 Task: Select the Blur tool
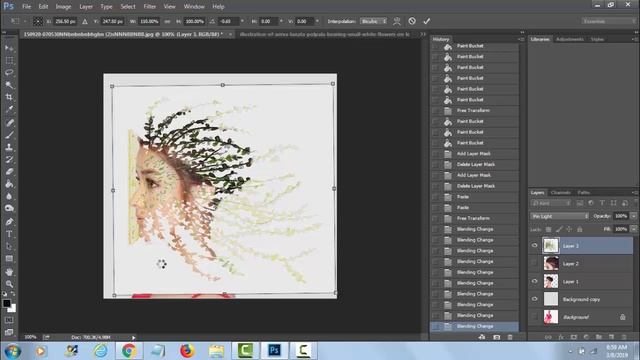(x=9, y=196)
